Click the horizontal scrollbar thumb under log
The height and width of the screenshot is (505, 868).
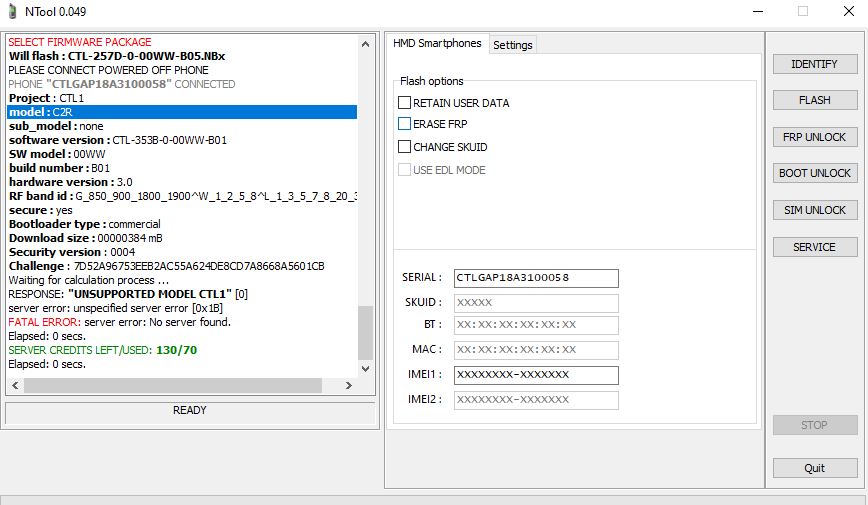pos(173,385)
